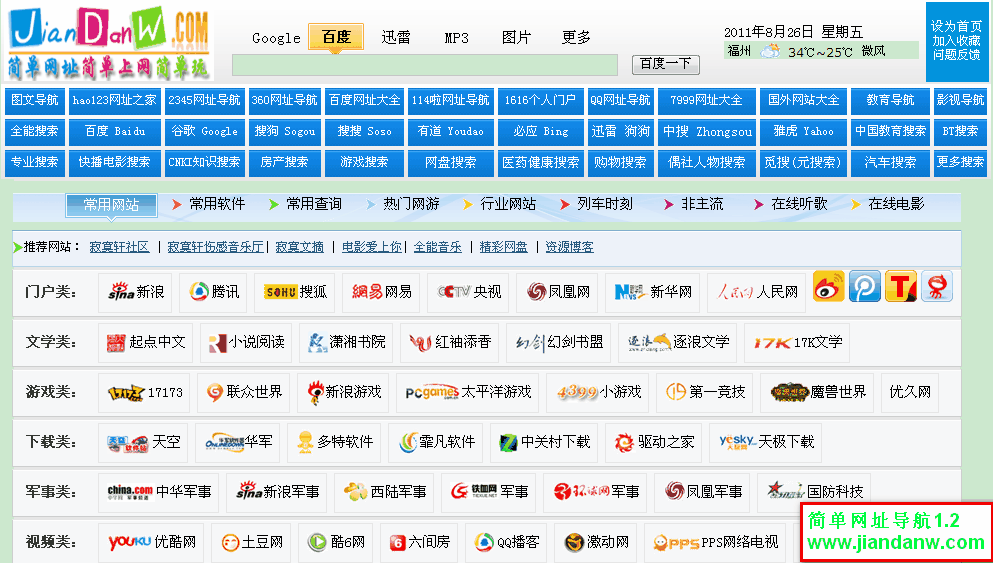Open 17K文学 site

797,343
